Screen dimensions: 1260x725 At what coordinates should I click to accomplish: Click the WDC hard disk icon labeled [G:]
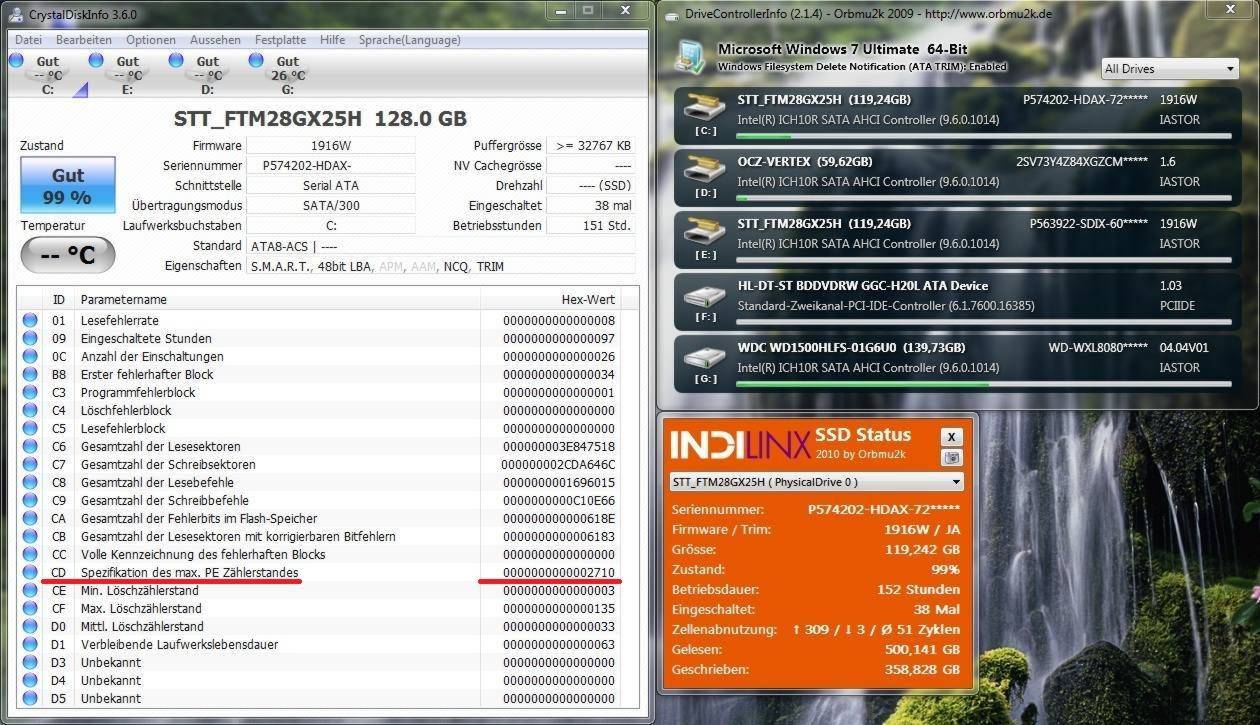(705, 358)
